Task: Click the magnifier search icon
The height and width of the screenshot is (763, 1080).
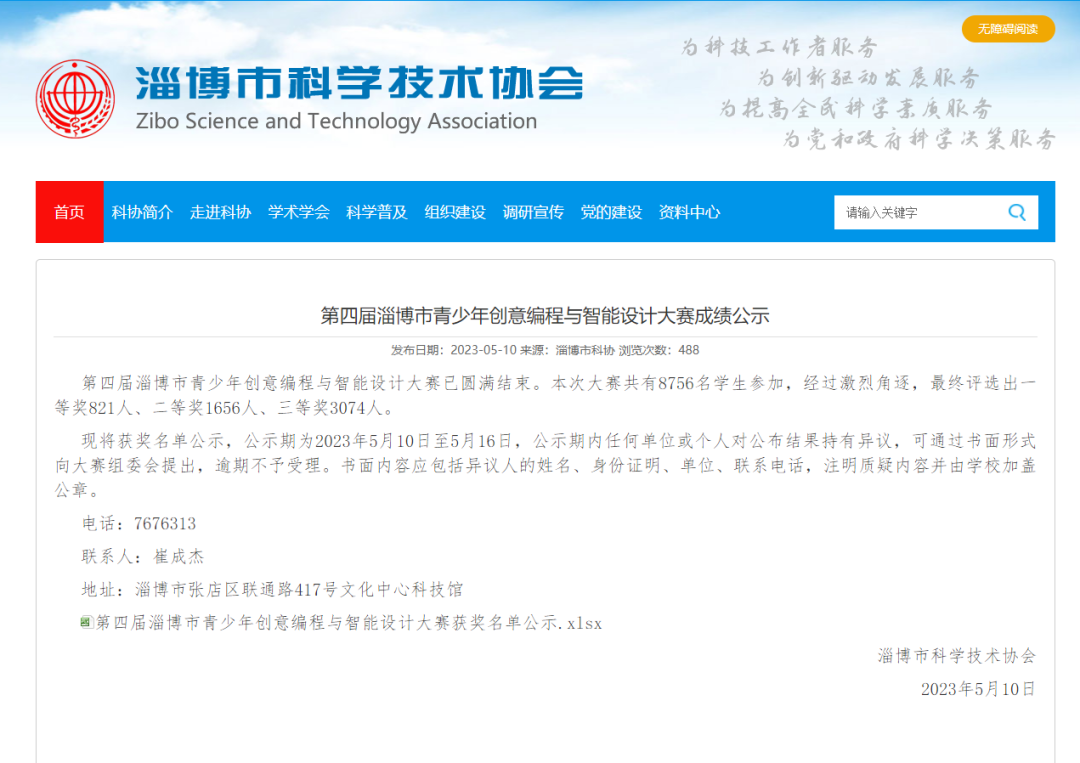Action: tap(1017, 212)
